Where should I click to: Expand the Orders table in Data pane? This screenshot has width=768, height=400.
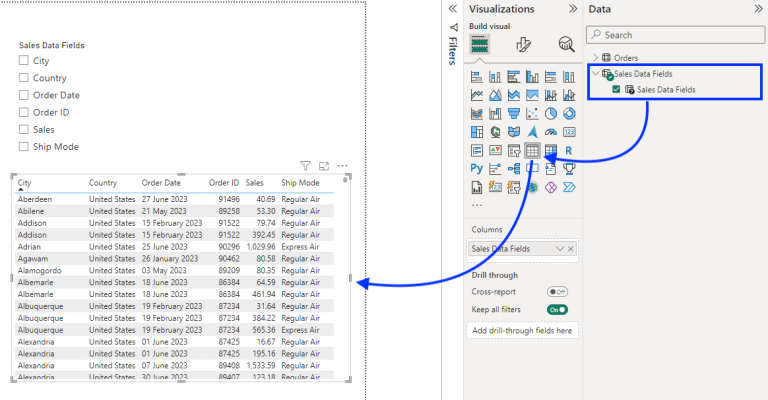point(596,57)
